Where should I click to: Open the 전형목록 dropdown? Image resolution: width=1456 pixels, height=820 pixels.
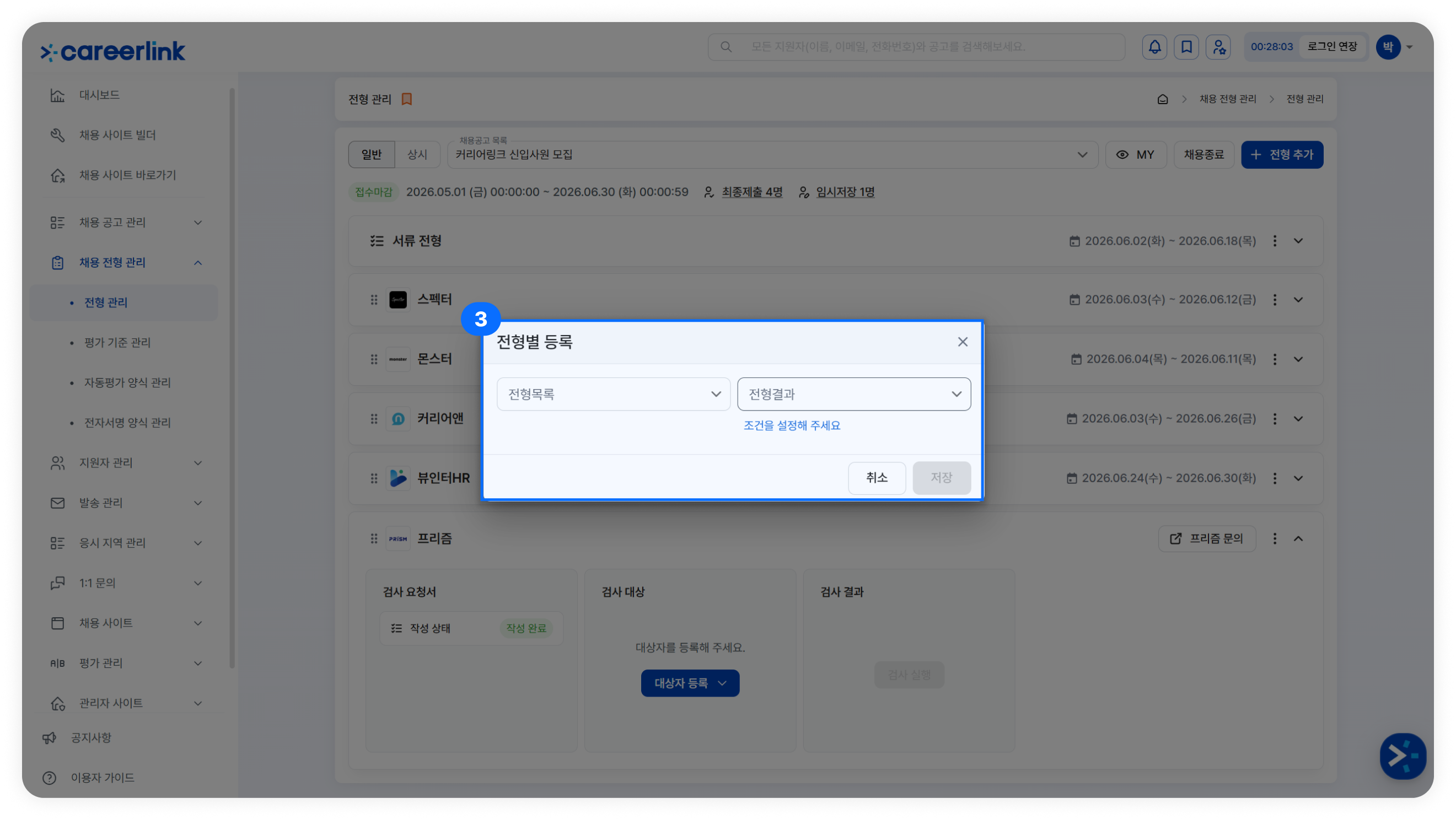click(x=613, y=395)
